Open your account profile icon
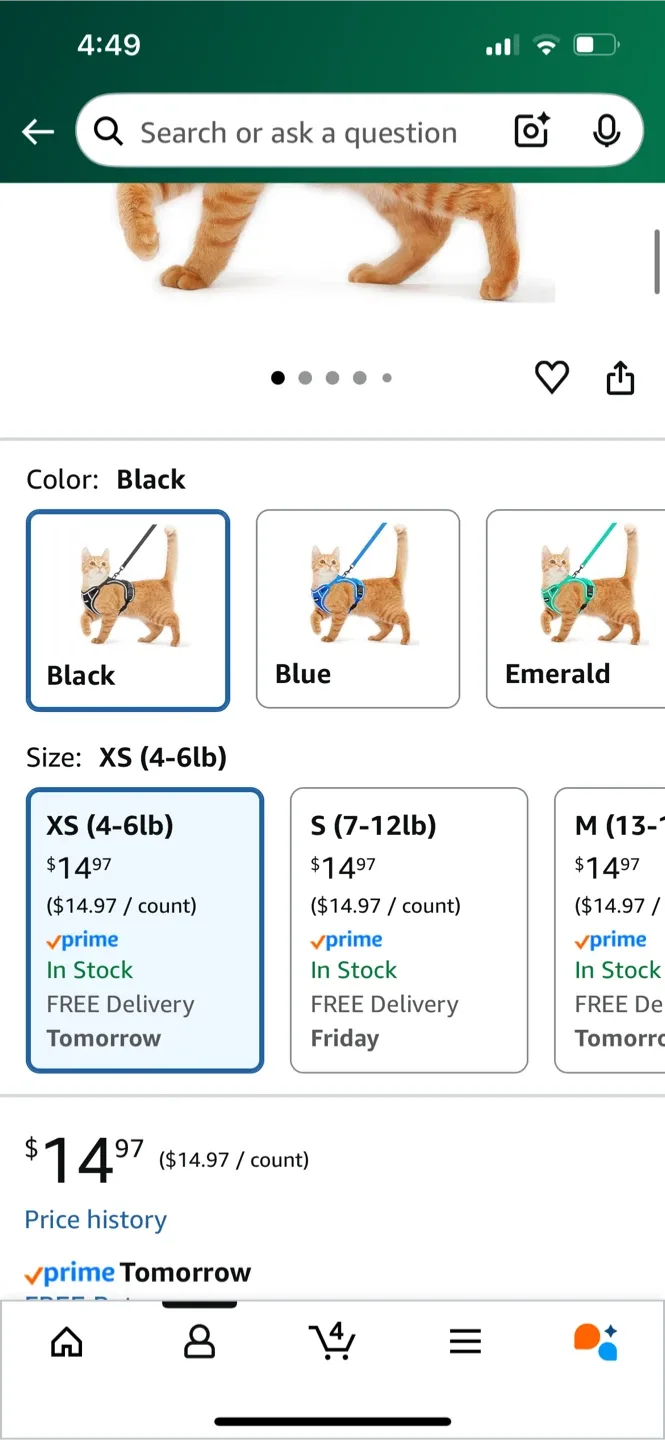665x1440 pixels. coord(199,1342)
